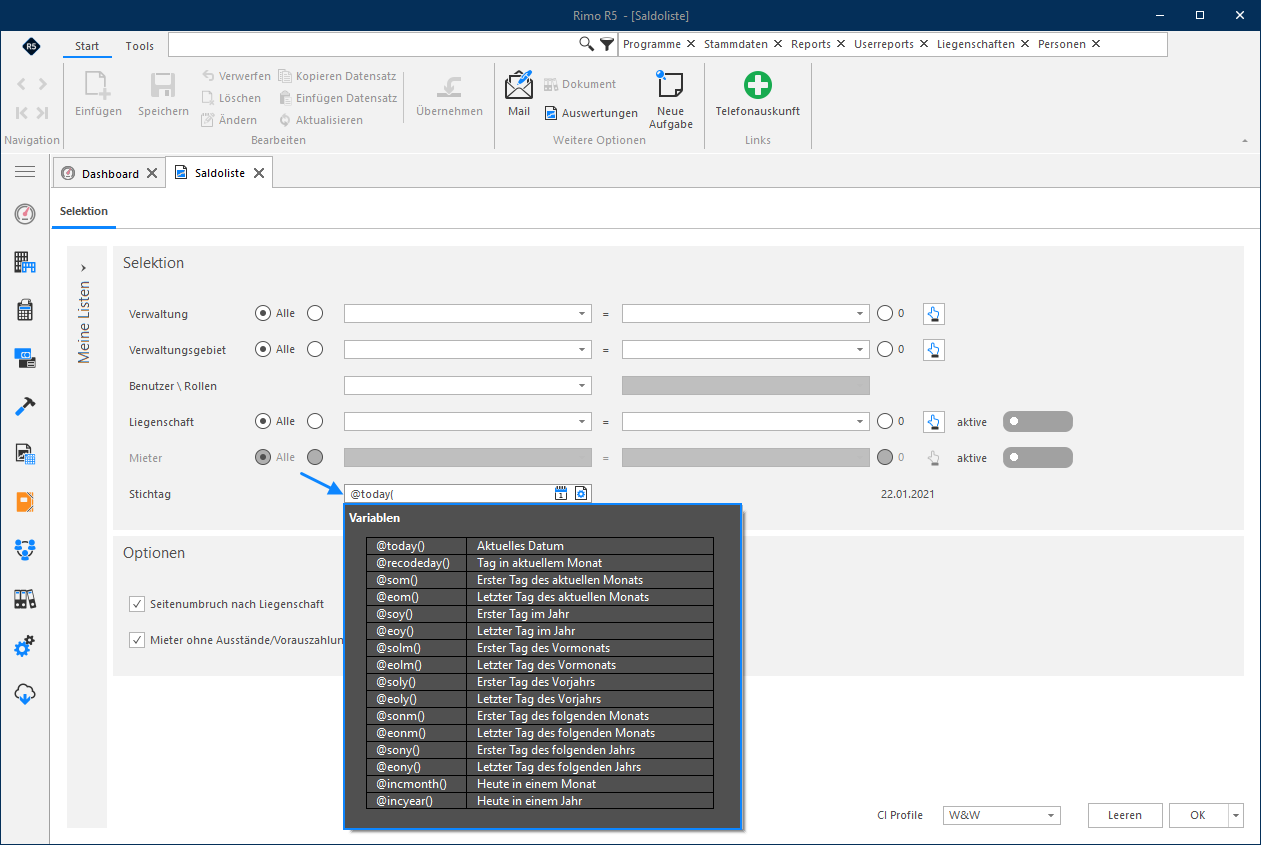The width and height of the screenshot is (1261, 845).
Task: Close the Saldoliste tab
Action: 258,173
